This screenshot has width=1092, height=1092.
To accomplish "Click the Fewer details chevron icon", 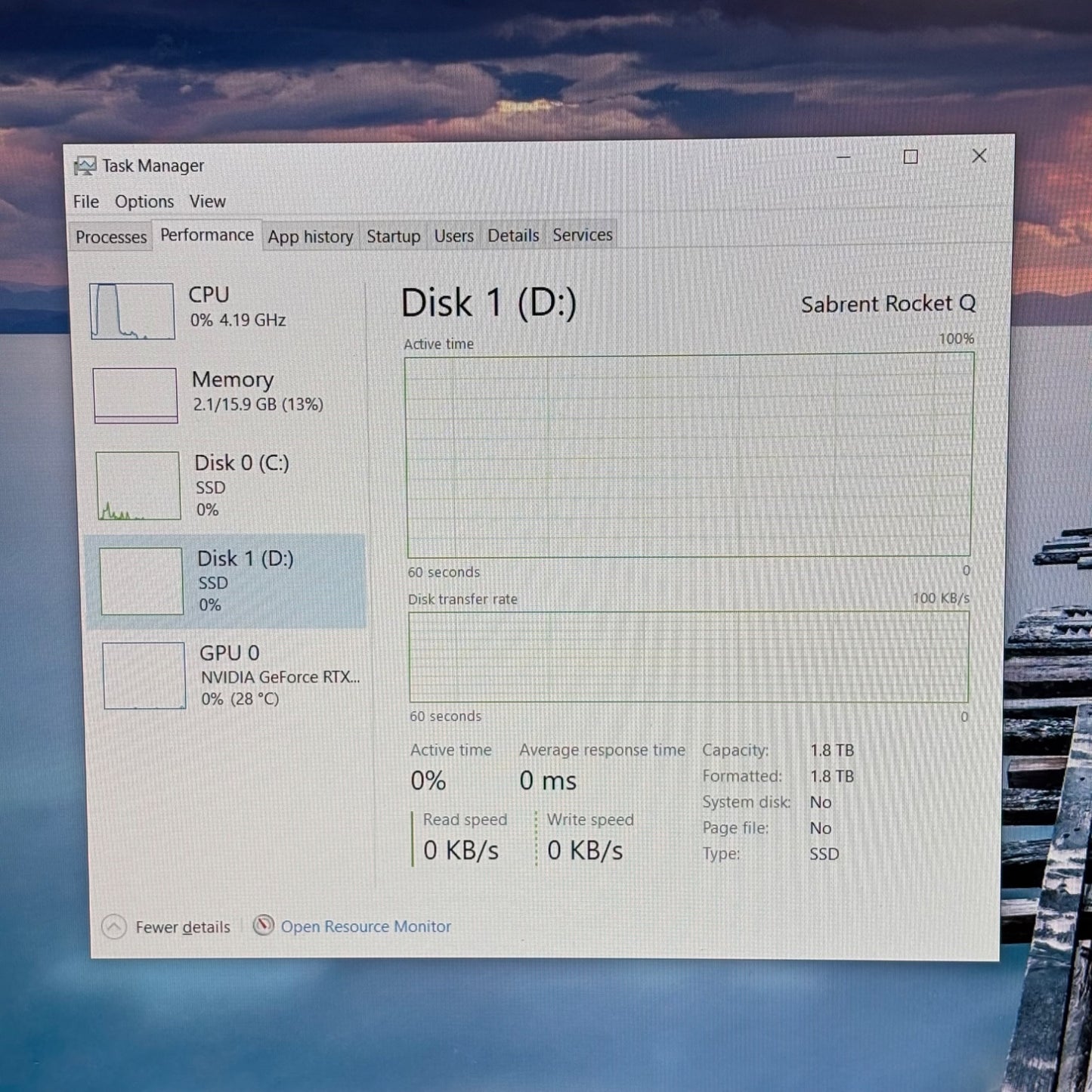I will [114, 926].
